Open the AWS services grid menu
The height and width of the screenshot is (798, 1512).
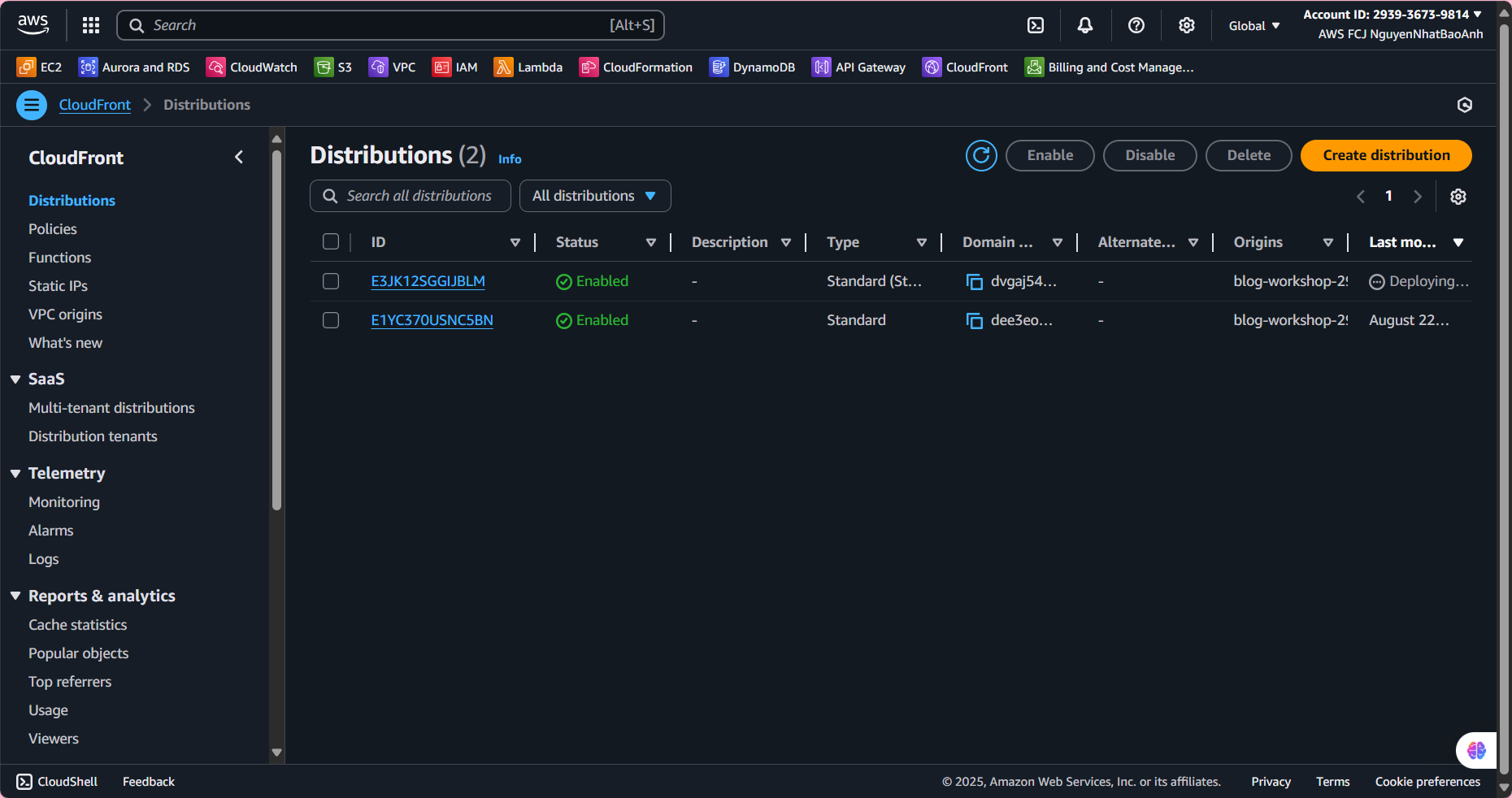[91, 25]
